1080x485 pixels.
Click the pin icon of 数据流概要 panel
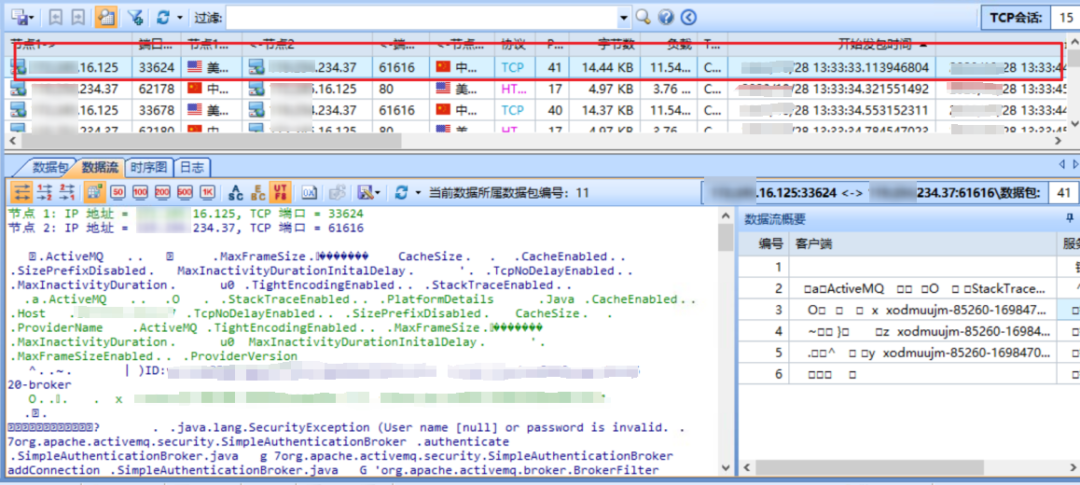(x=1068, y=219)
